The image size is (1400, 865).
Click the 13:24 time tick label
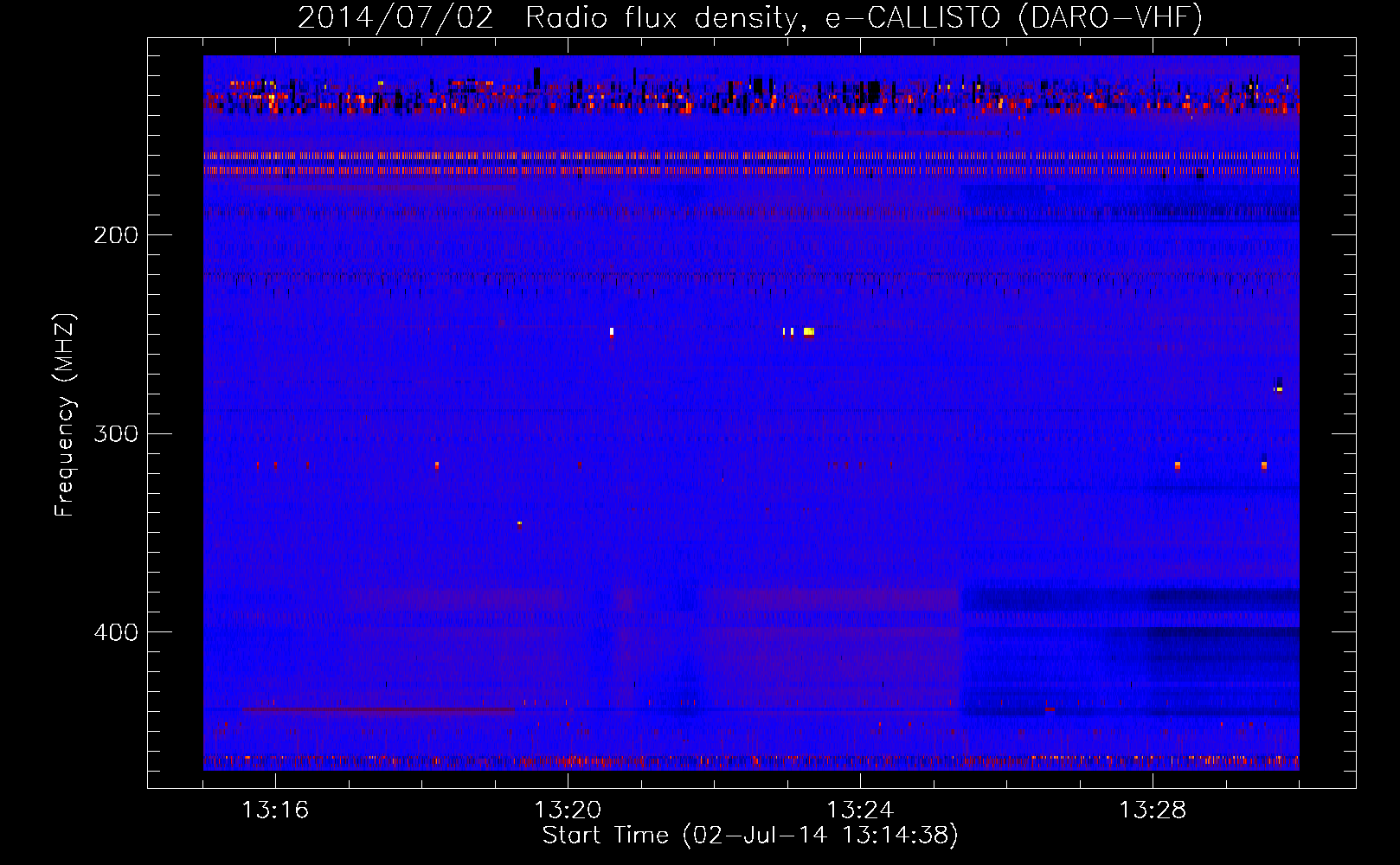[860, 810]
